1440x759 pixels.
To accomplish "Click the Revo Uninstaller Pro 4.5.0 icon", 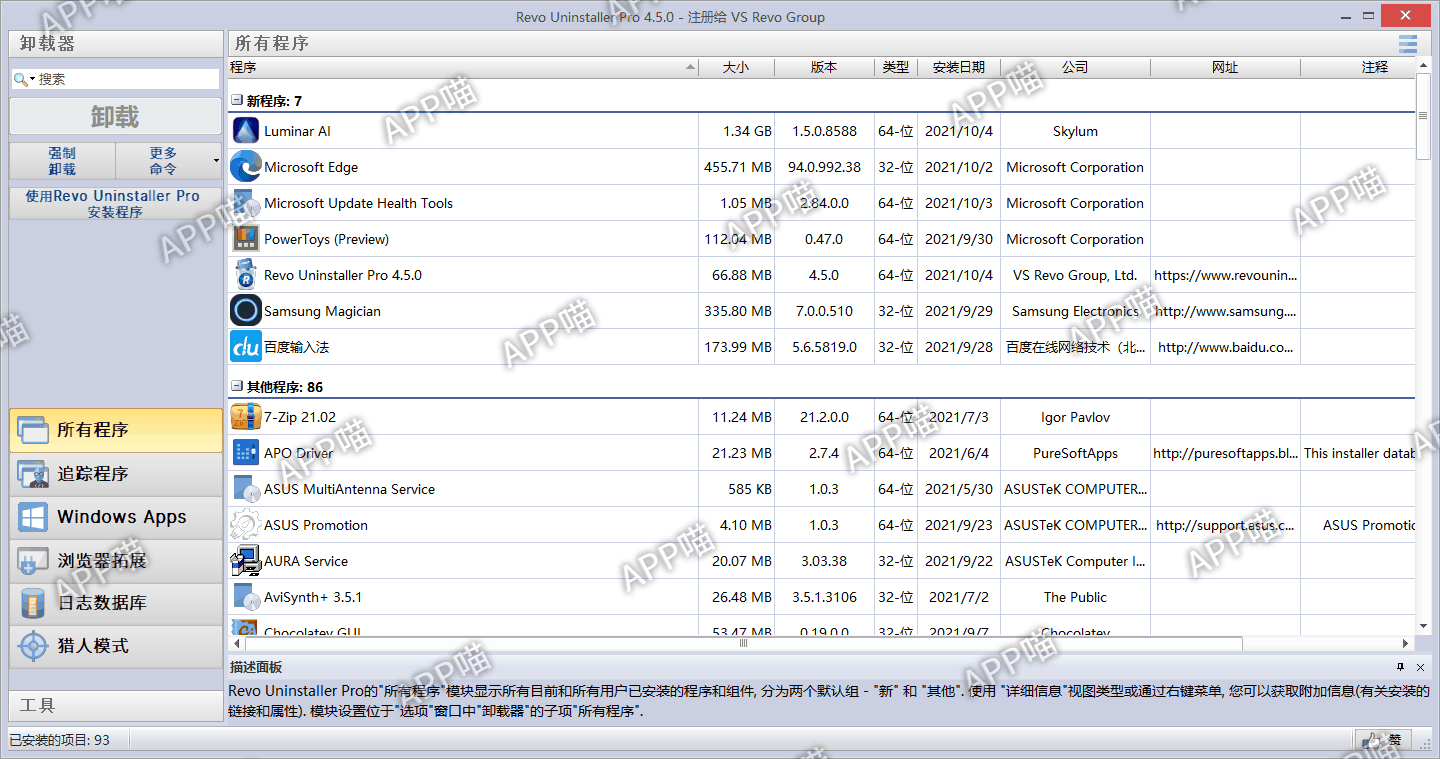I will pos(245,275).
